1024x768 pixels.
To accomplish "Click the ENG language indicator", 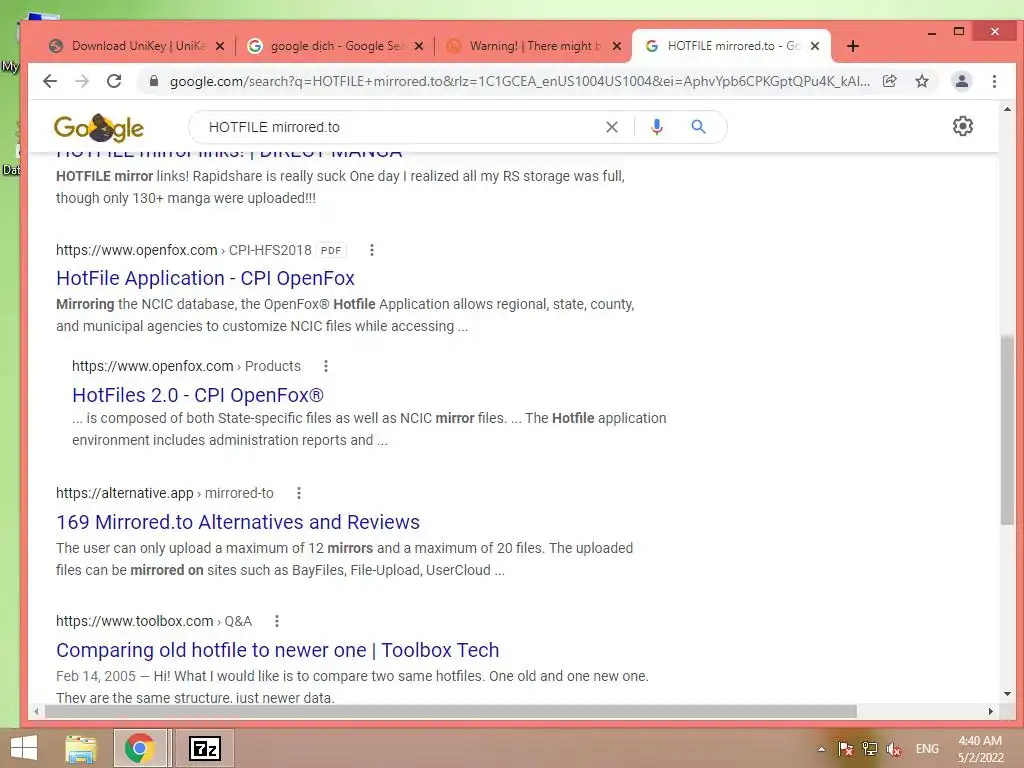I will click(x=927, y=749).
